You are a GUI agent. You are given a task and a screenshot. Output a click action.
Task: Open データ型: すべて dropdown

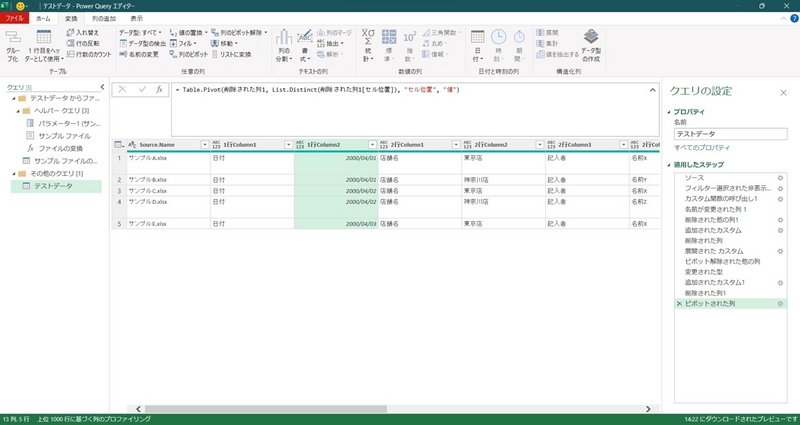coord(140,33)
